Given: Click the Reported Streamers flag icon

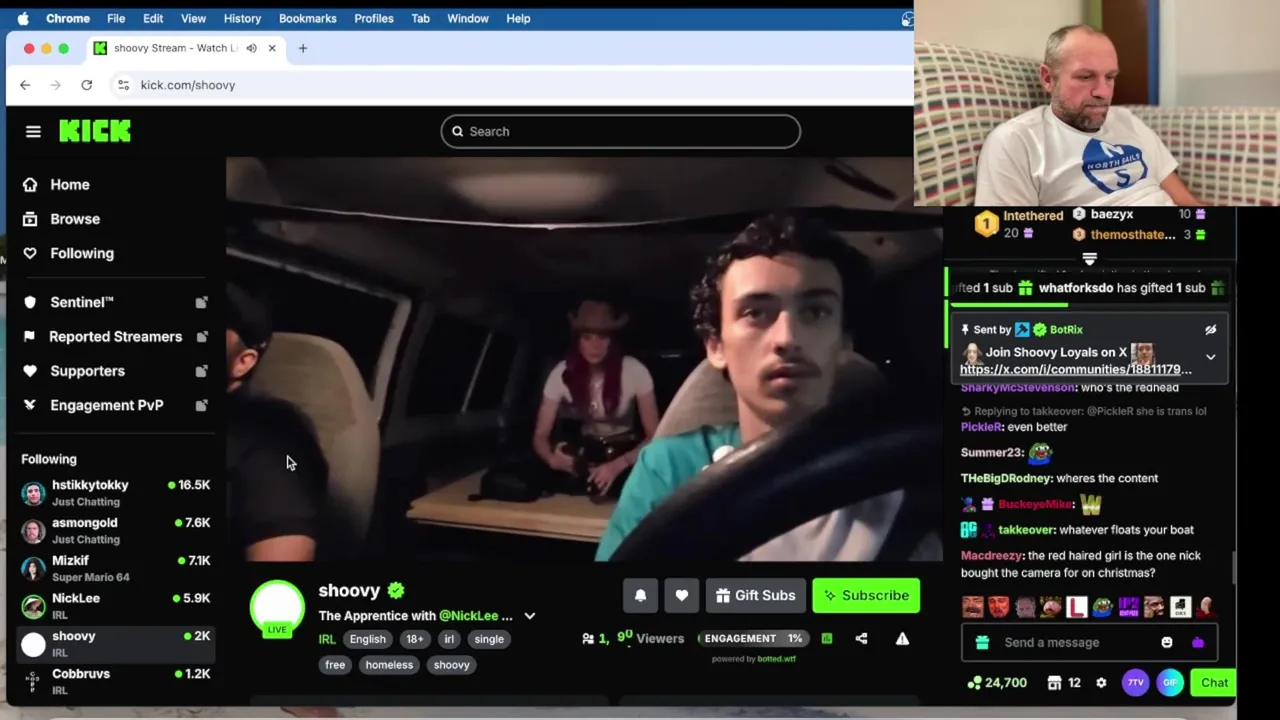Looking at the screenshot, I should (30, 336).
